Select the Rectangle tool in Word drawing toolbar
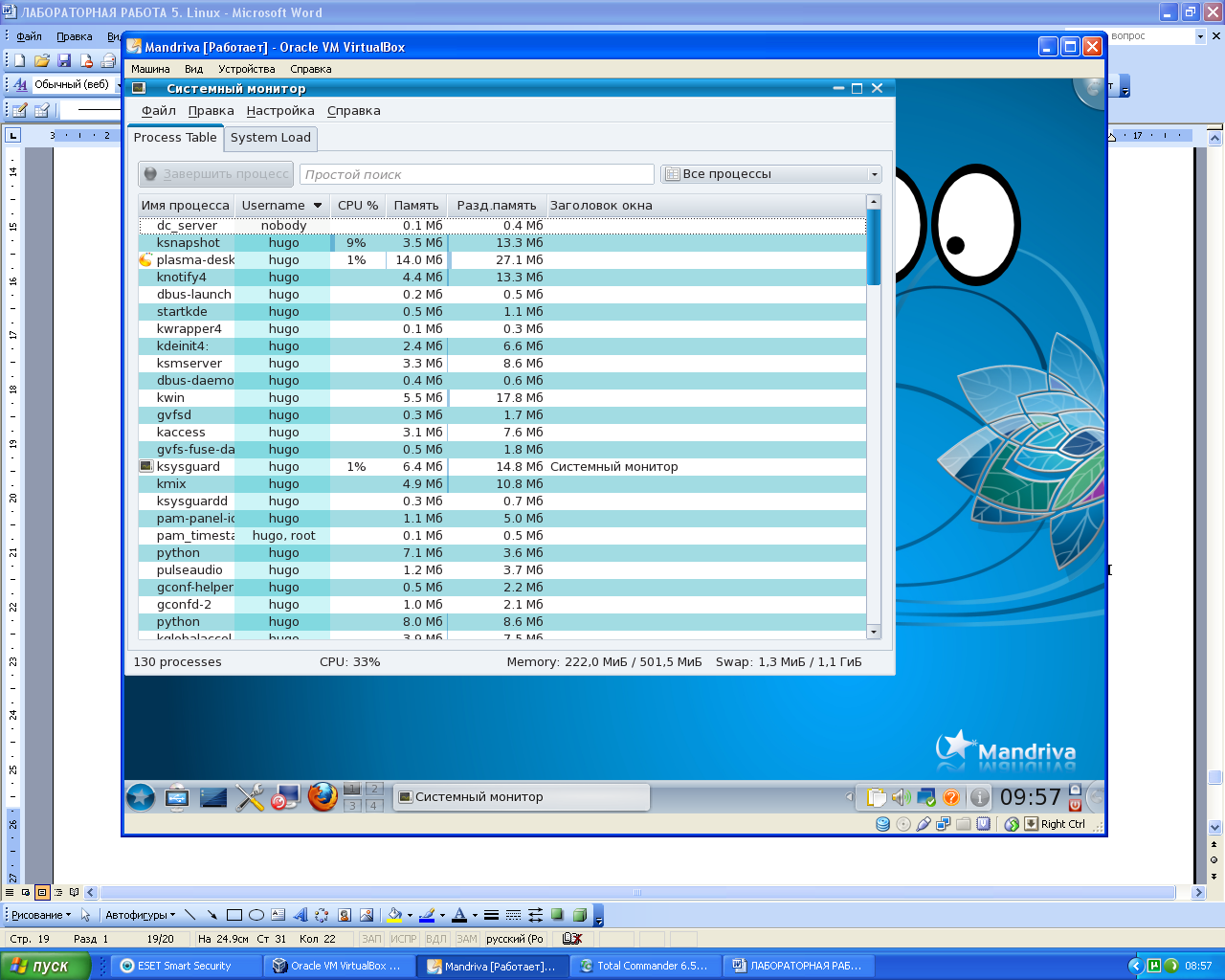 (234, 915)
